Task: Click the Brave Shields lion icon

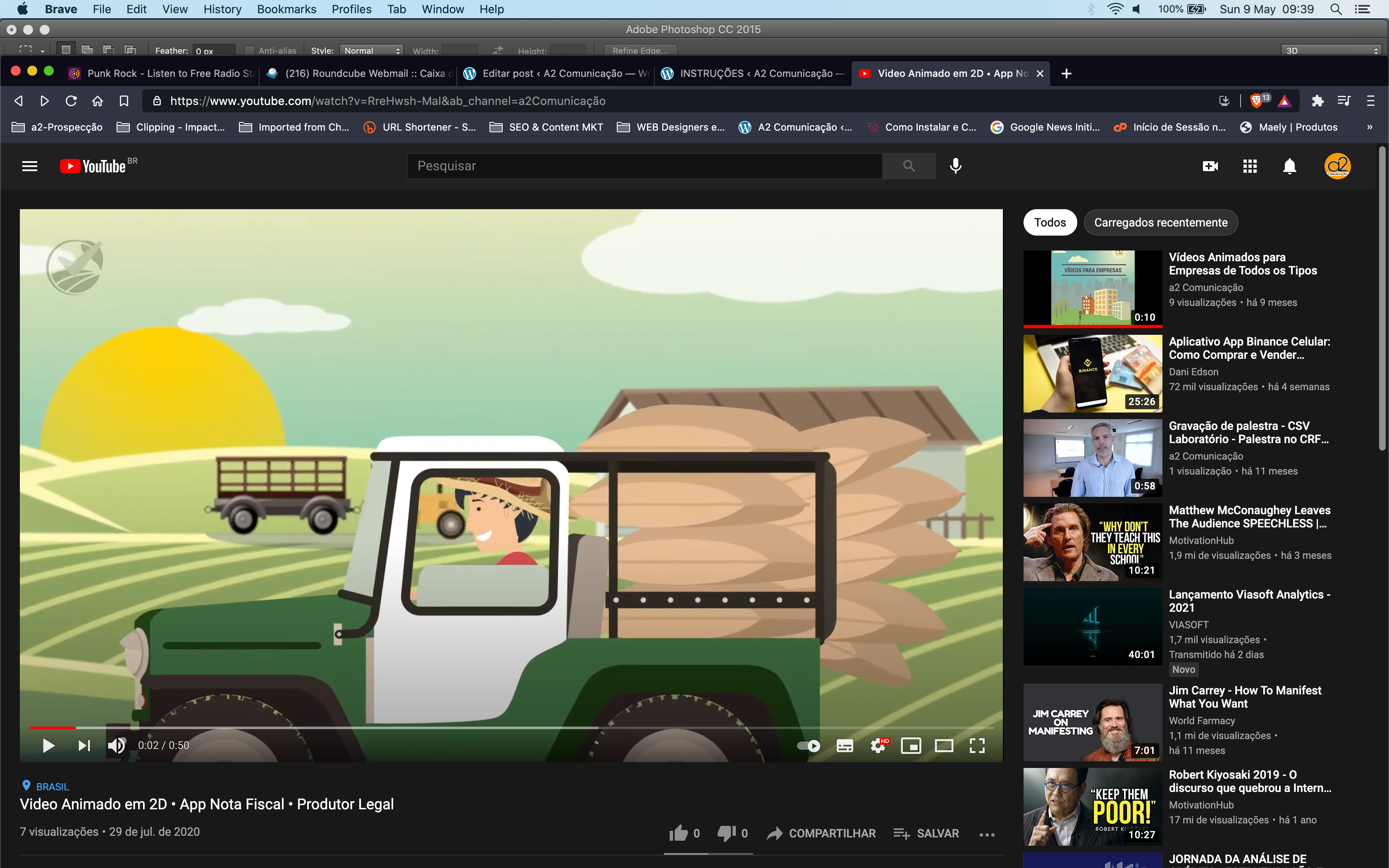Action: [1256, 101]
